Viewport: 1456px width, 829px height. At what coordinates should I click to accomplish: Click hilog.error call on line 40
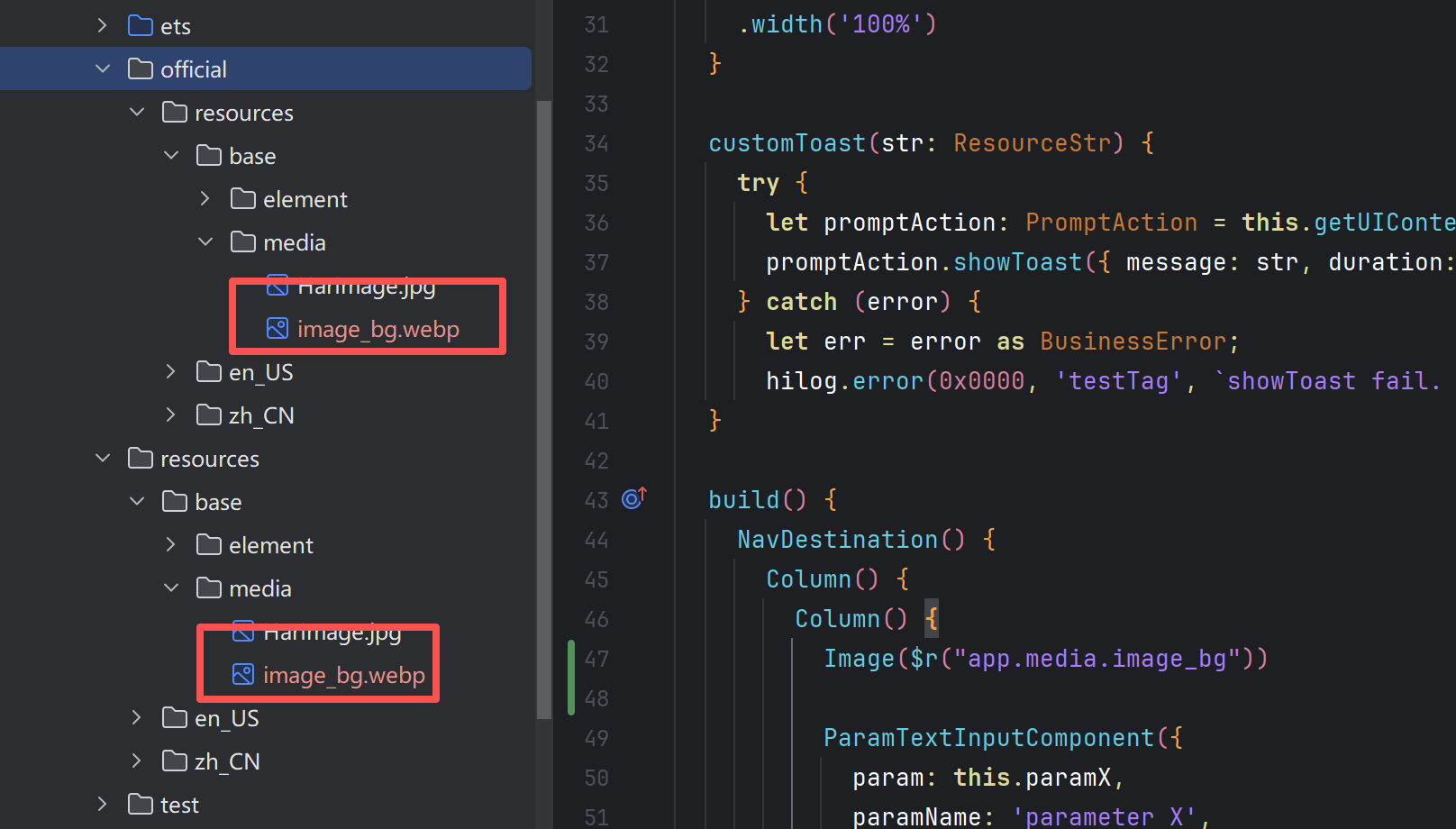pyautogui.click(x=845, y=381)
